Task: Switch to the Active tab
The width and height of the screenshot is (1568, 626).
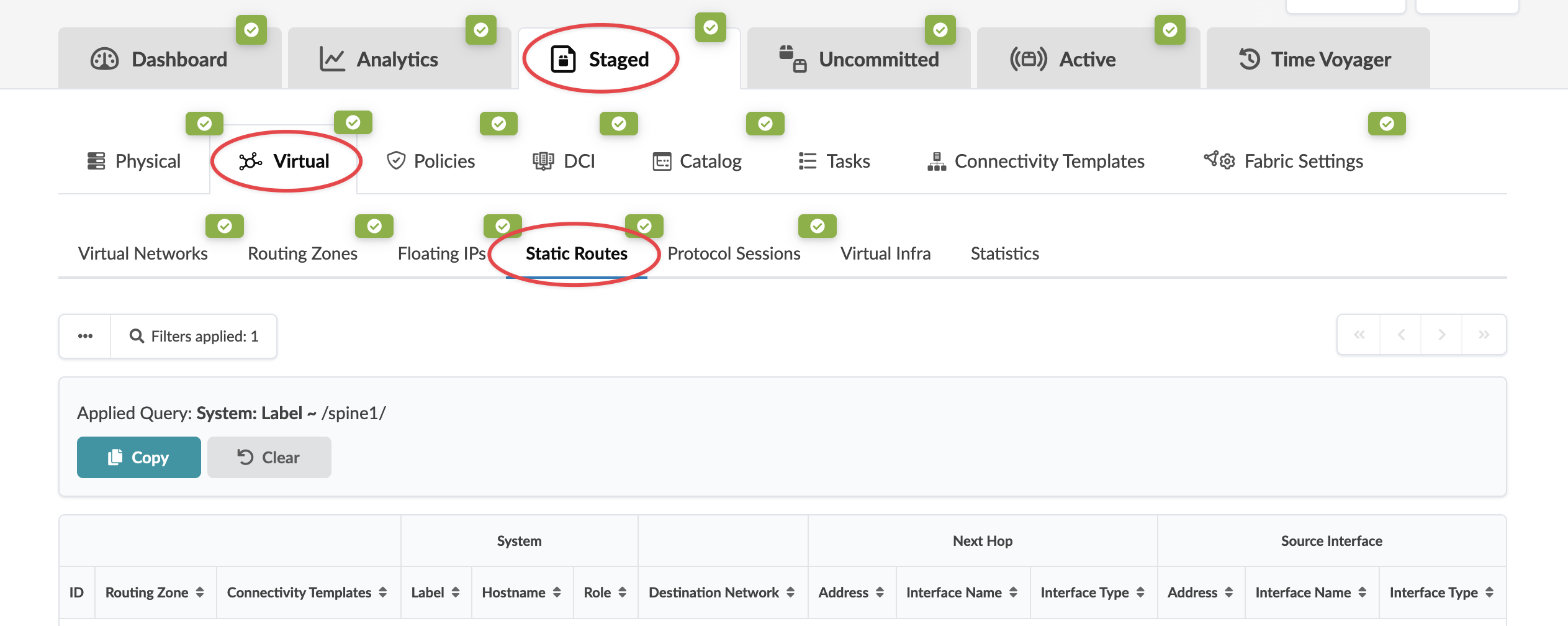Action: [x=1086, y=60]
